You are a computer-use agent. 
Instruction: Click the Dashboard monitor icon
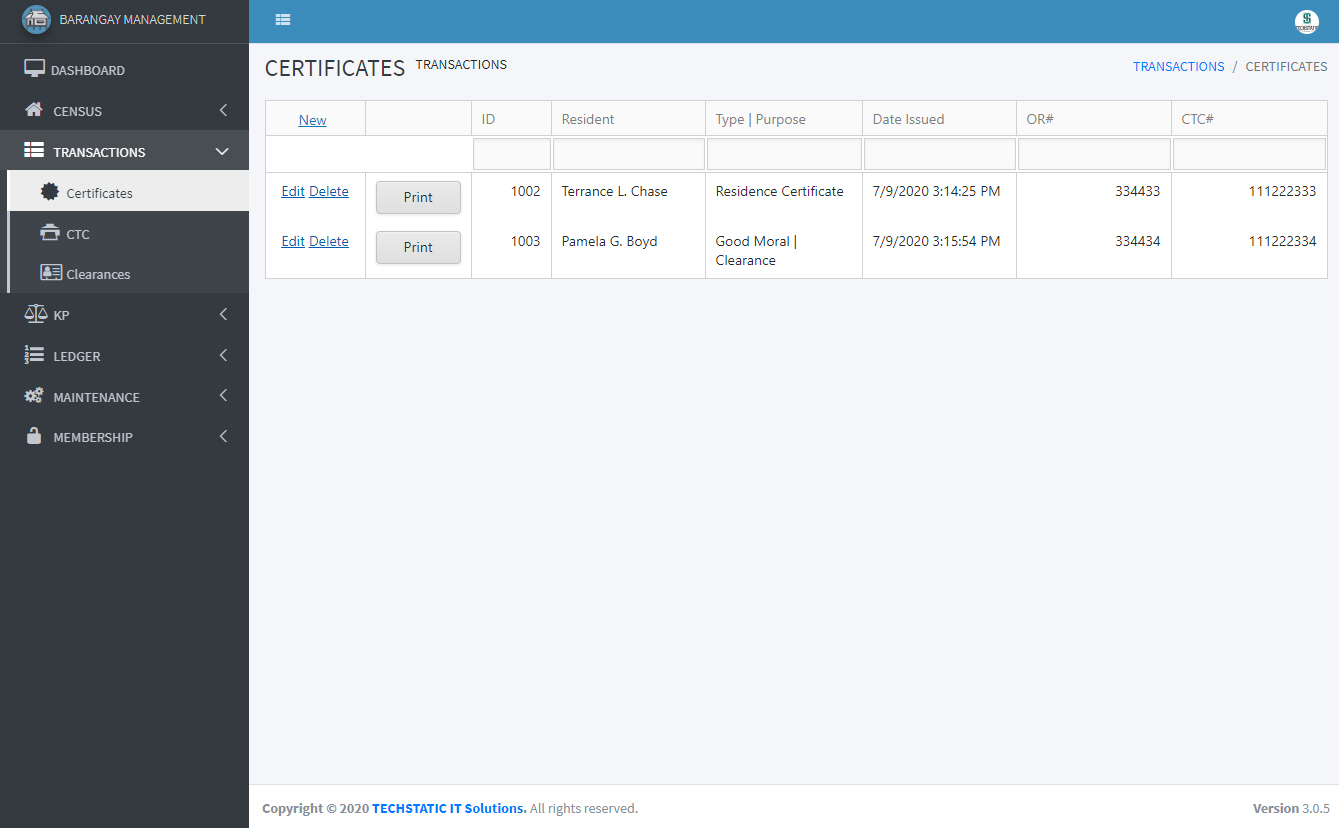click(35, 69)
